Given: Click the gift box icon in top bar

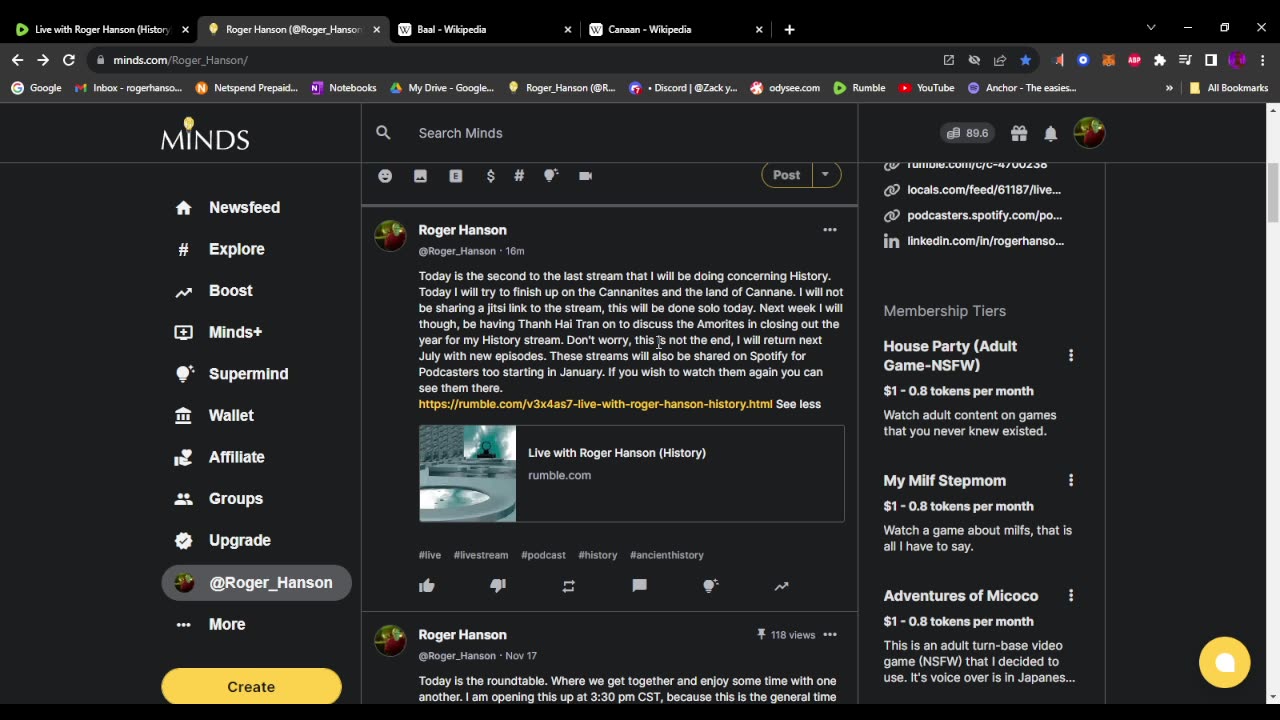Looking at the screenshot, I should coord(1019,133).
